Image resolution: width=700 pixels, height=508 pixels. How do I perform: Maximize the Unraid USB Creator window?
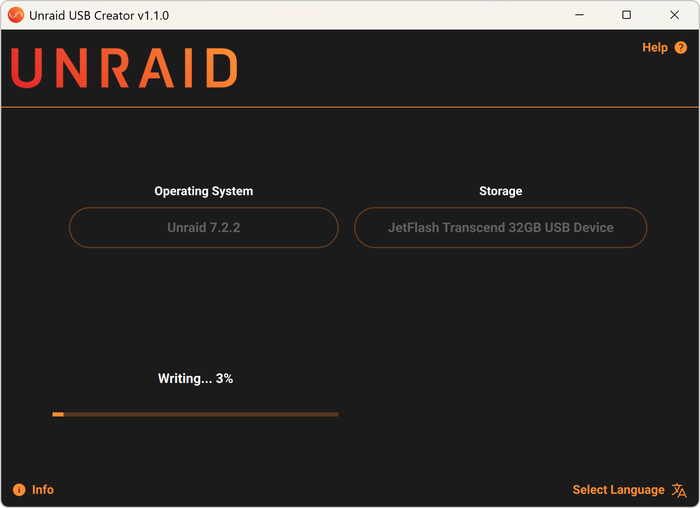[626, 15]
